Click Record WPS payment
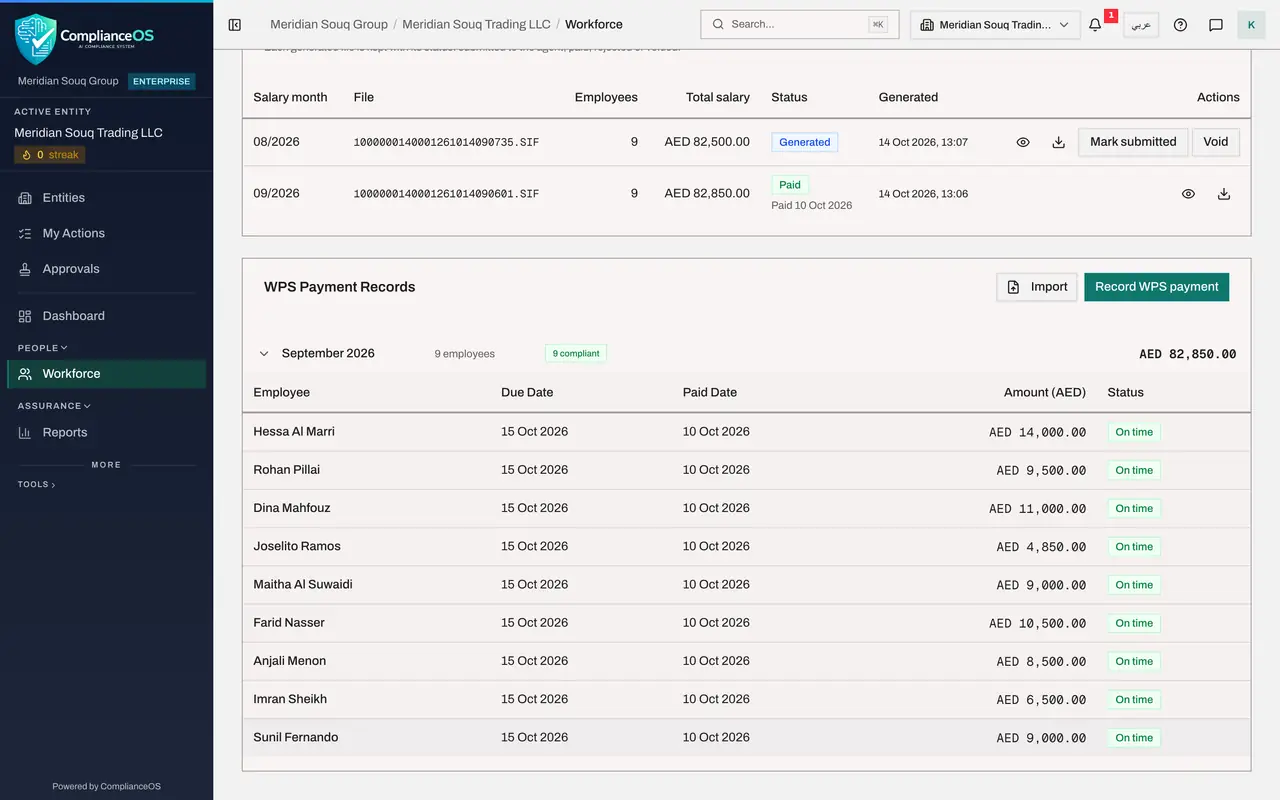1280x800 pixels. point(1156,287)
